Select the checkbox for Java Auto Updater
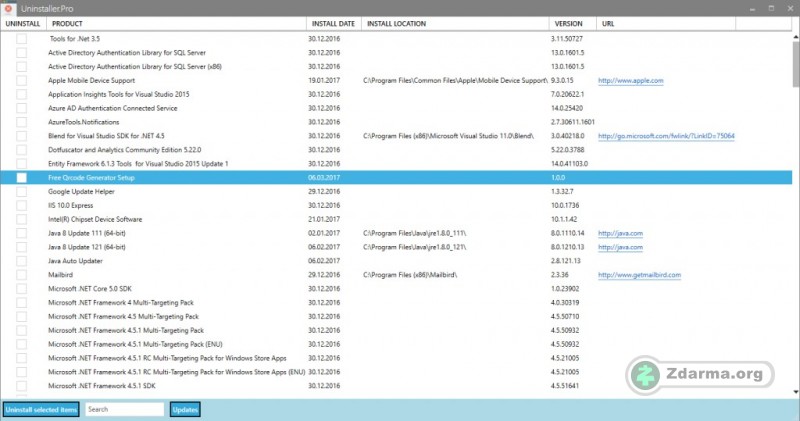Image resolution: width=800 pixels, height=421 pixels. 21,261
